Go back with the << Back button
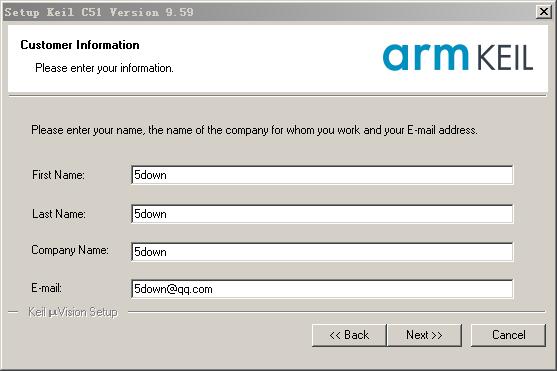Image resolution: width=557 pixels, height=371 pixels. point(349,335)
